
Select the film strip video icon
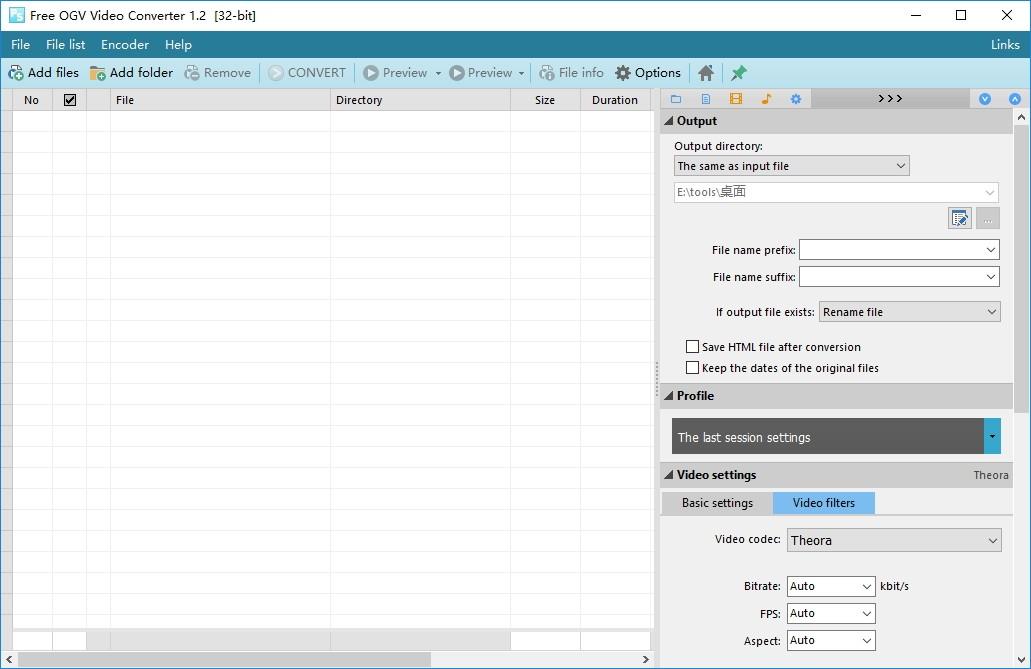[736, 99]
